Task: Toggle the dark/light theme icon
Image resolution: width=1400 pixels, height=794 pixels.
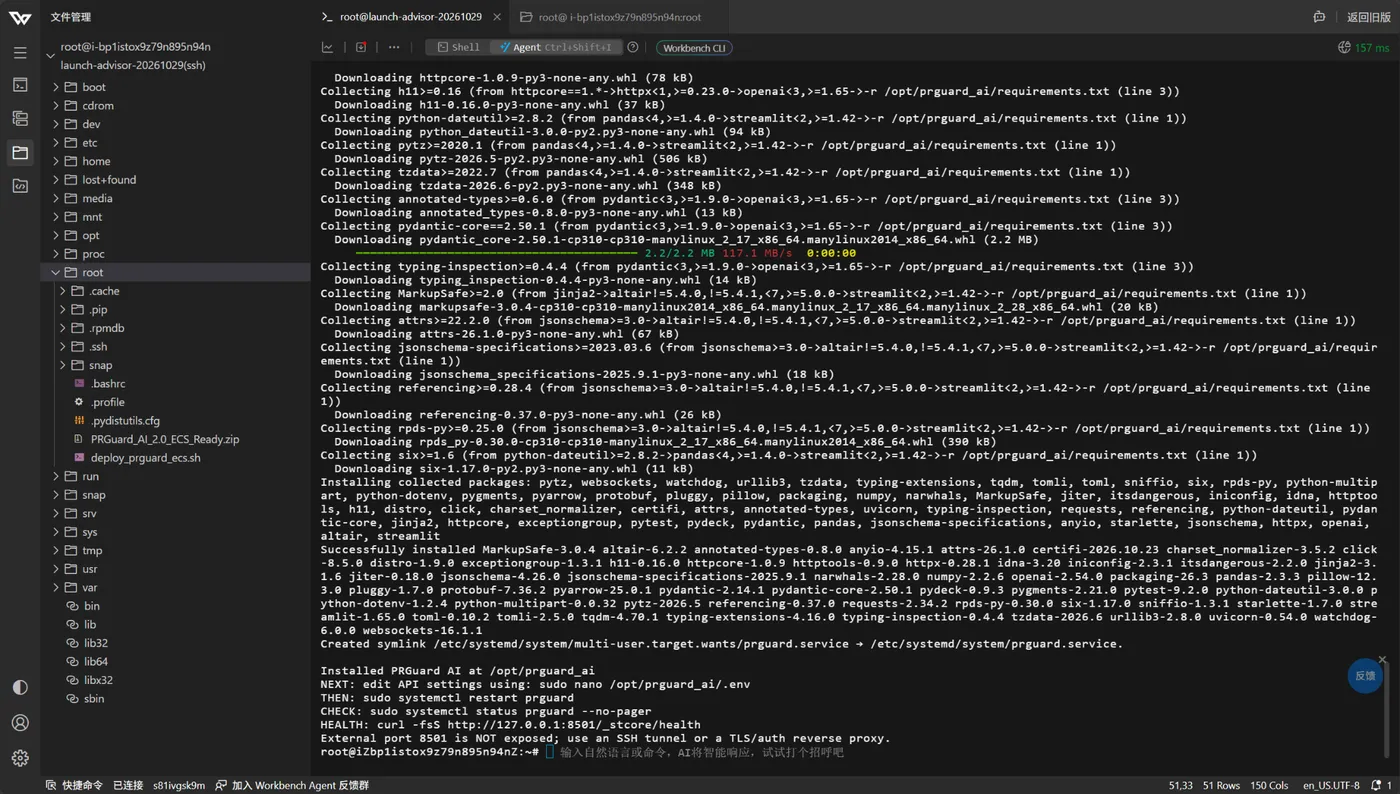Action: [20, 687]
